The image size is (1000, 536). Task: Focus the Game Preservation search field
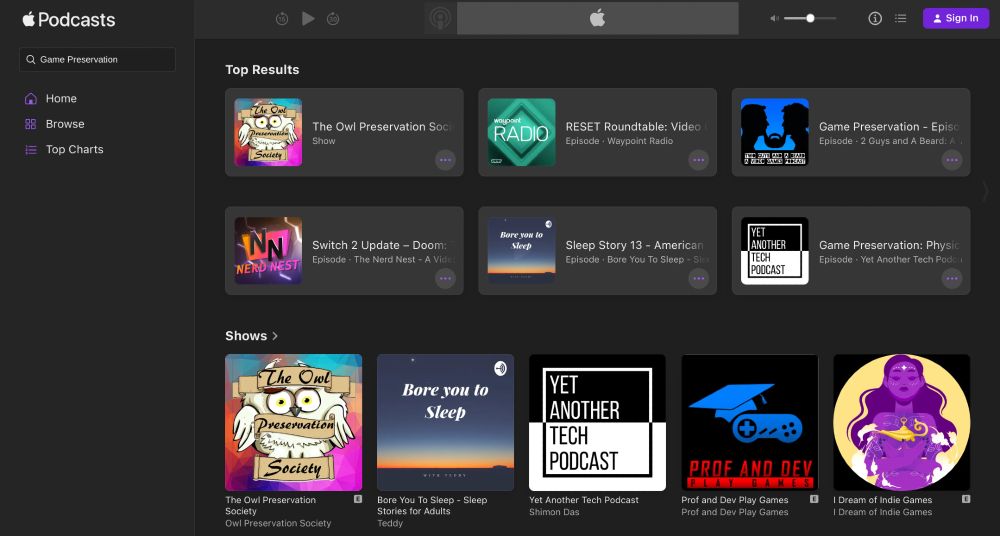(97, 59)
